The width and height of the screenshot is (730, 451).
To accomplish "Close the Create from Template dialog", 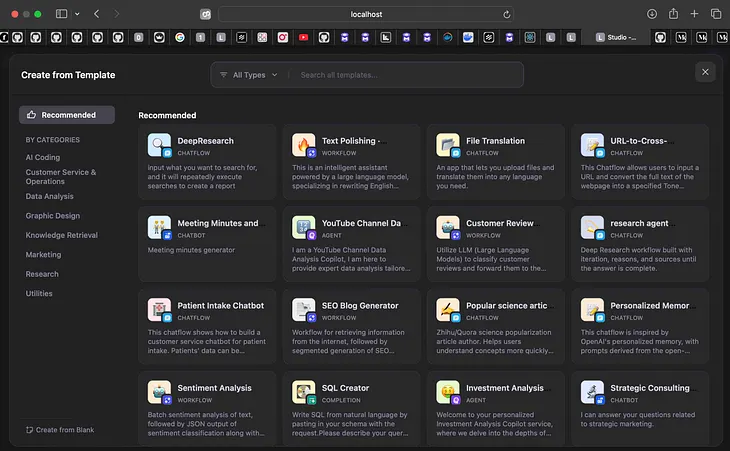I will (705, 72).
